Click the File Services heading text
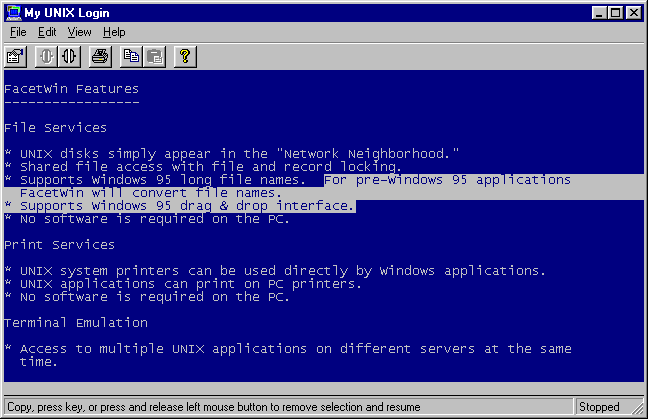This screenshot has height=419, width=648. [55, 128]
